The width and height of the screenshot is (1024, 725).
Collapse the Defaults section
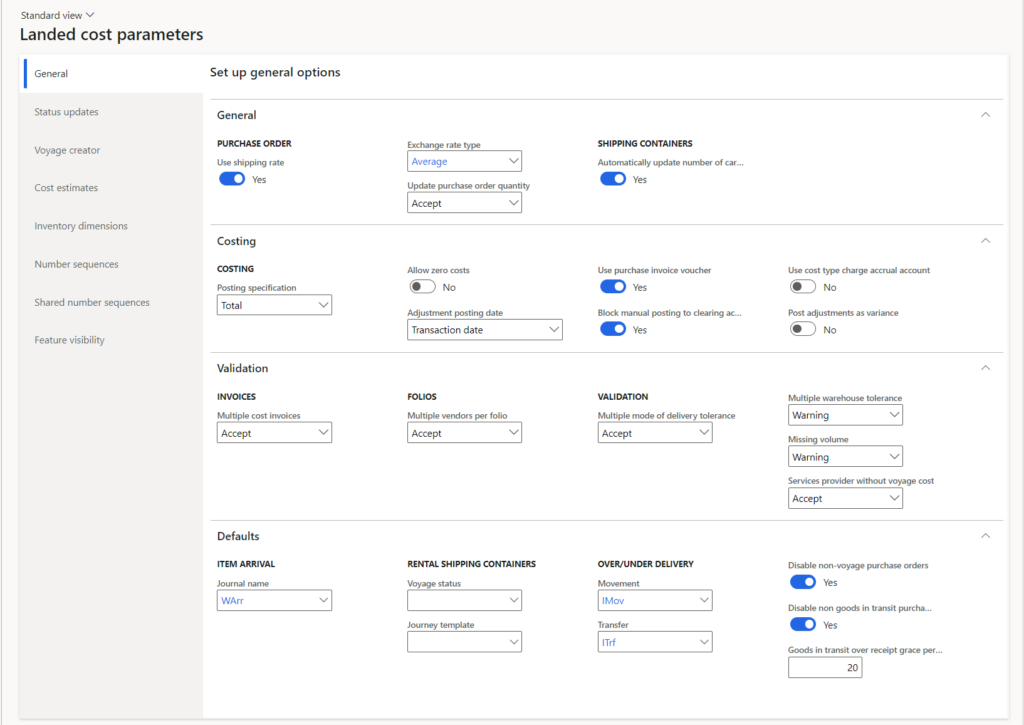click(986, 535)
